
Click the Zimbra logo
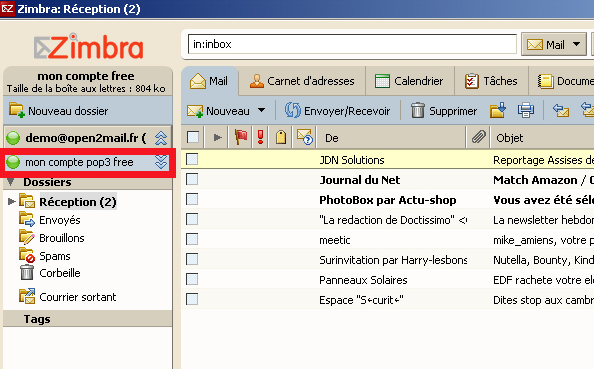point(88,46)
